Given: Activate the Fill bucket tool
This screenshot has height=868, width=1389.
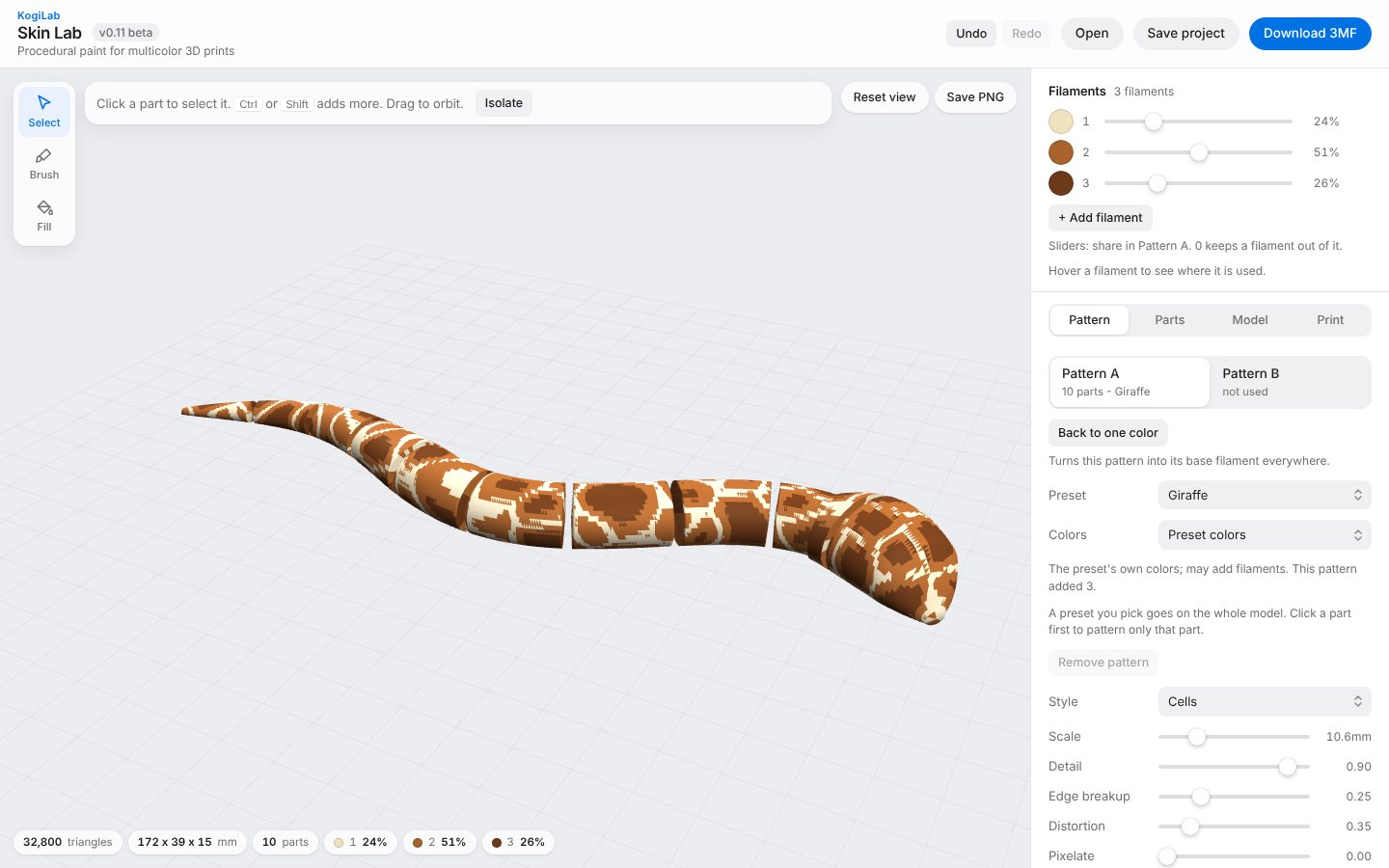Looking at the screenshot, I should (44, 215).
